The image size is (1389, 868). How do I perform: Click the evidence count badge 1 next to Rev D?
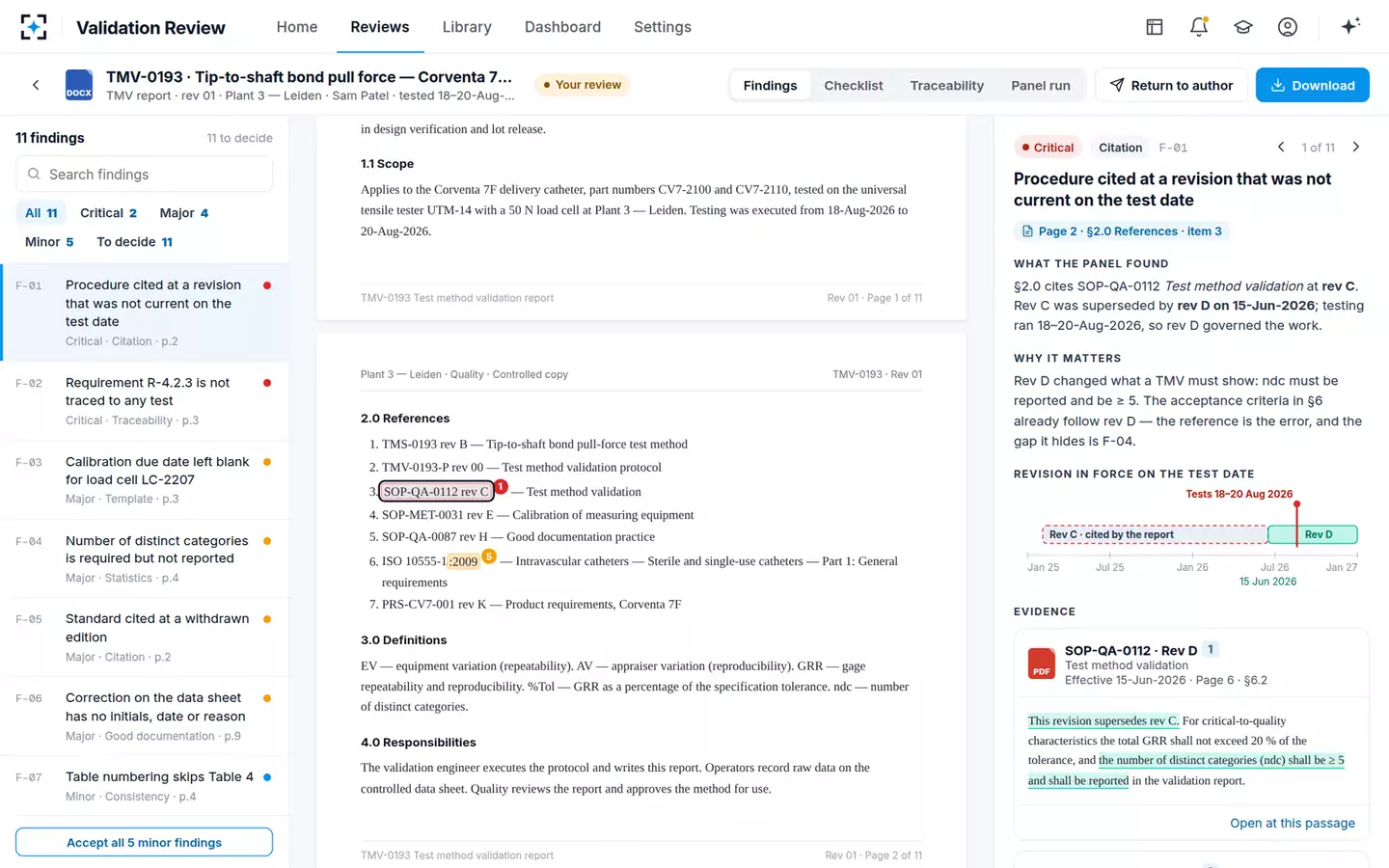click(x=1211, y=650)
